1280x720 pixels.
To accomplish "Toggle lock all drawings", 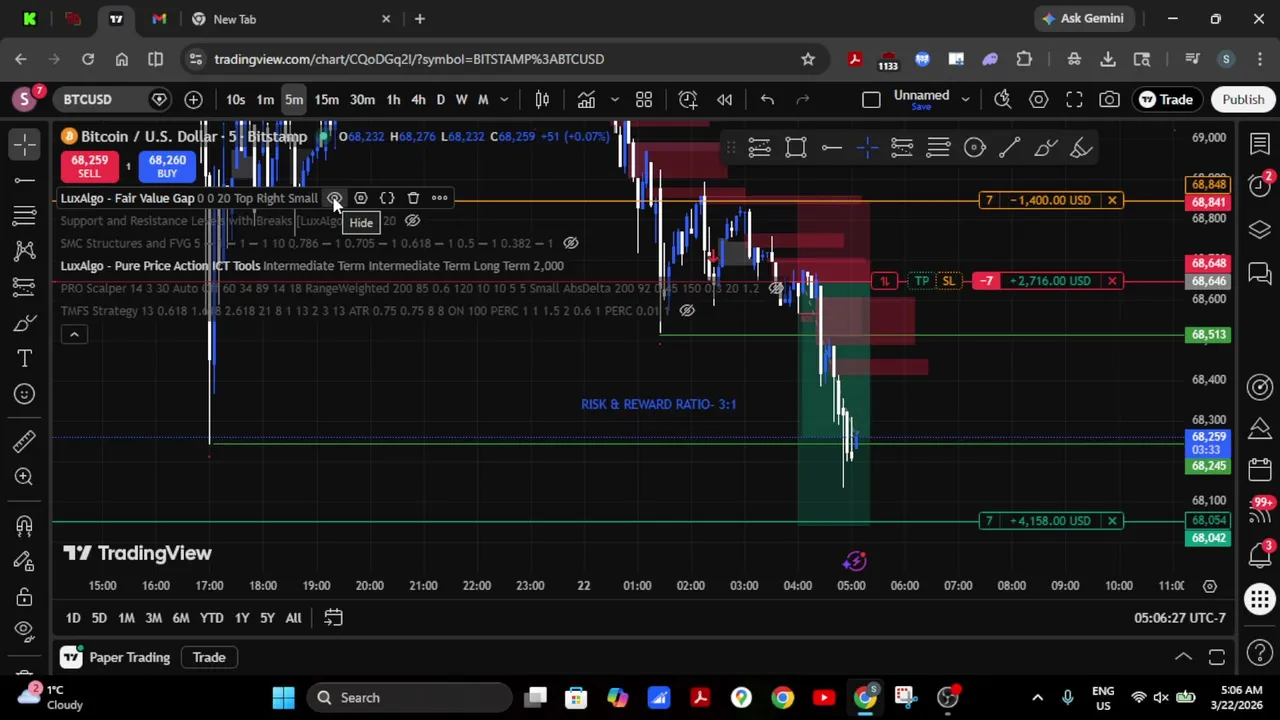I will coord(25,597).
